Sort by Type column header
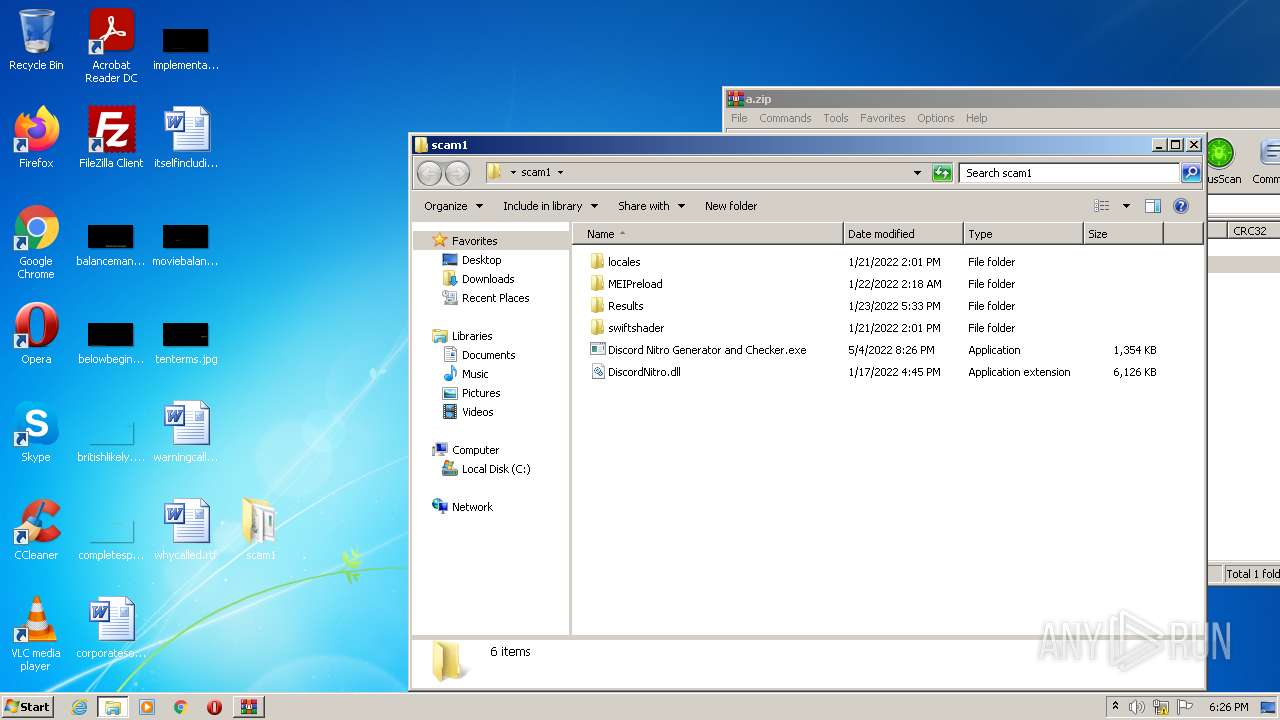Screen dimensions: 1280x720 pos(1023,234)
